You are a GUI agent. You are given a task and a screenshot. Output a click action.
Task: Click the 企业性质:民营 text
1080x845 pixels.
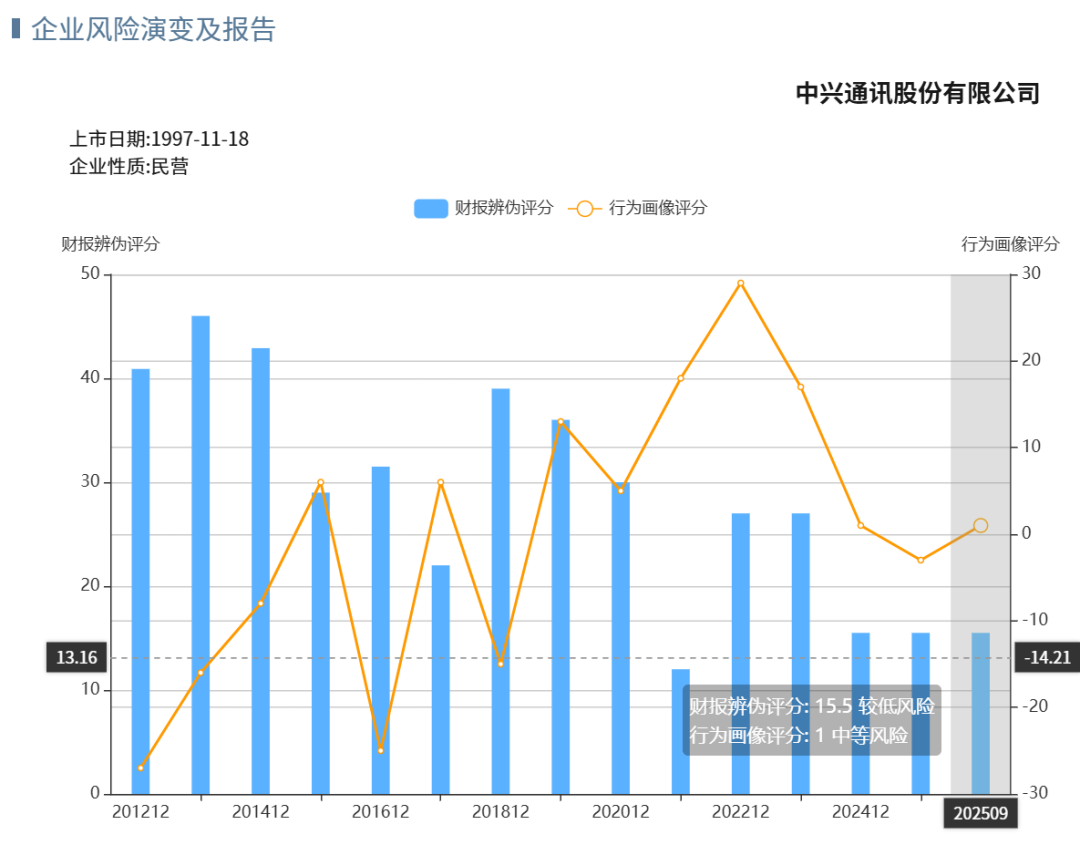pyautogui.click(x=129, y=166)
